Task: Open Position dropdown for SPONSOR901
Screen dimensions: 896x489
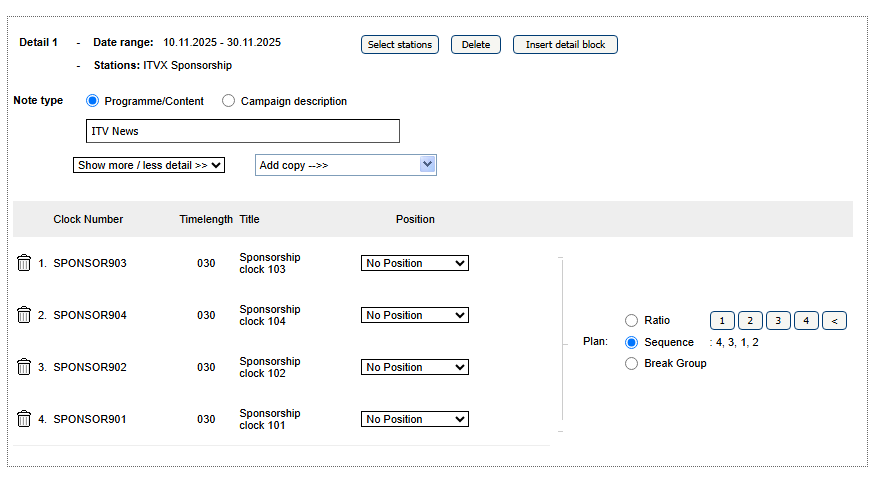Action: point(414,419)
